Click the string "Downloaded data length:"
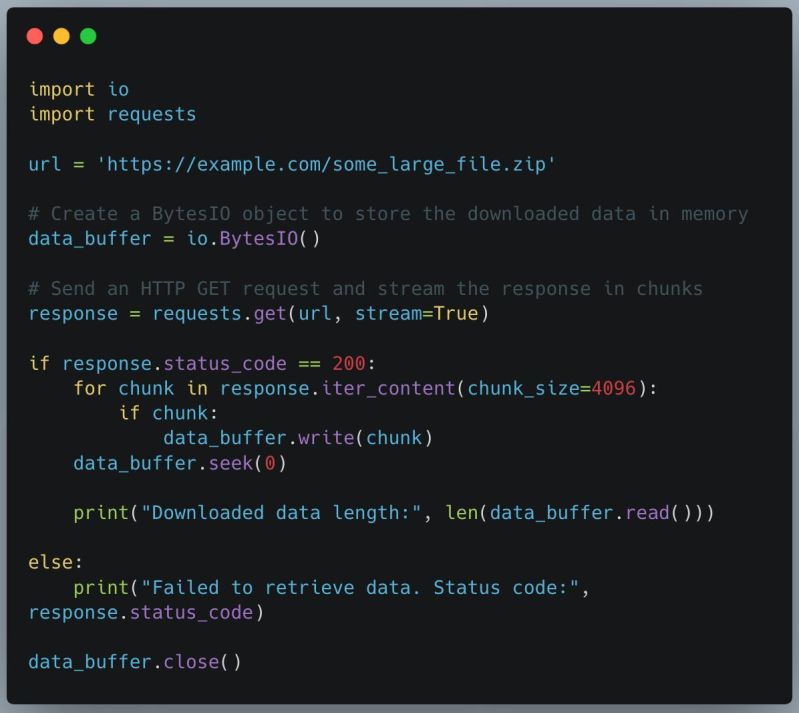The width and height of the screenshot is (799, 713). [281, 513]
